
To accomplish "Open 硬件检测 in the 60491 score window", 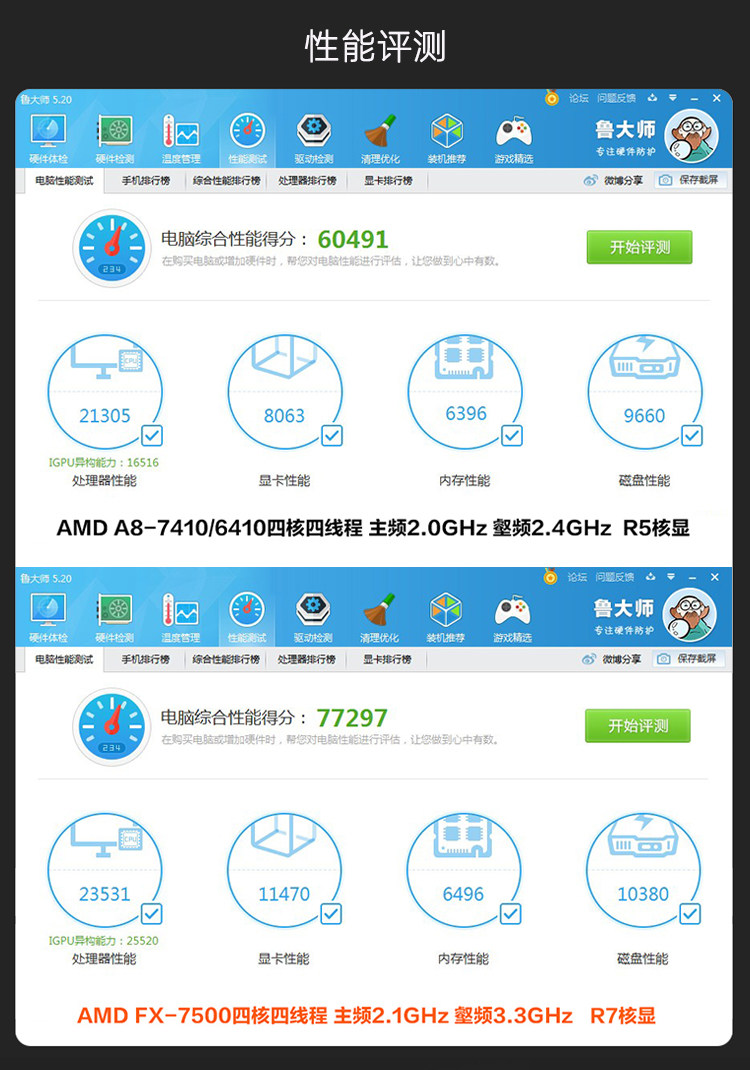I will [115, 139].
